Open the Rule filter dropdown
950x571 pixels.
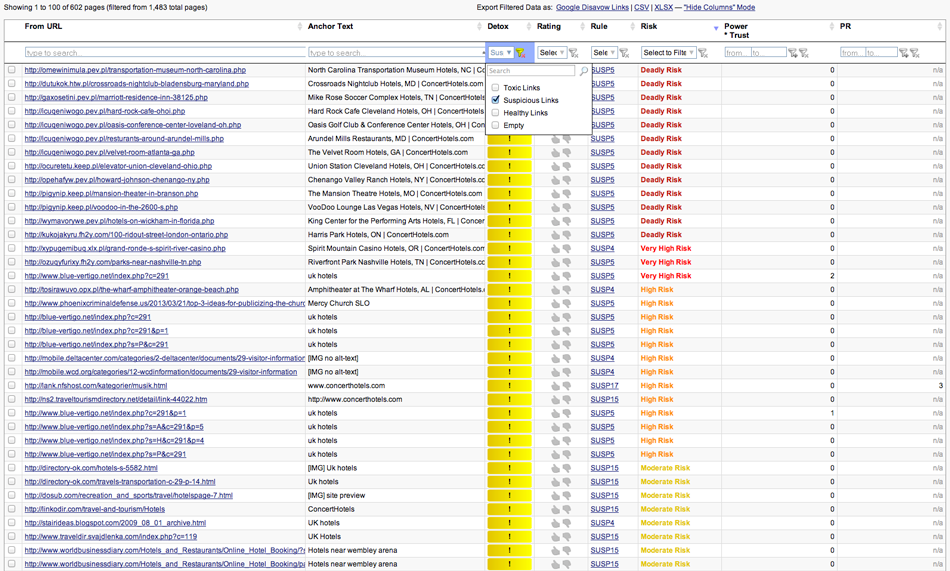pyautogui.click(x=604, y=53)
